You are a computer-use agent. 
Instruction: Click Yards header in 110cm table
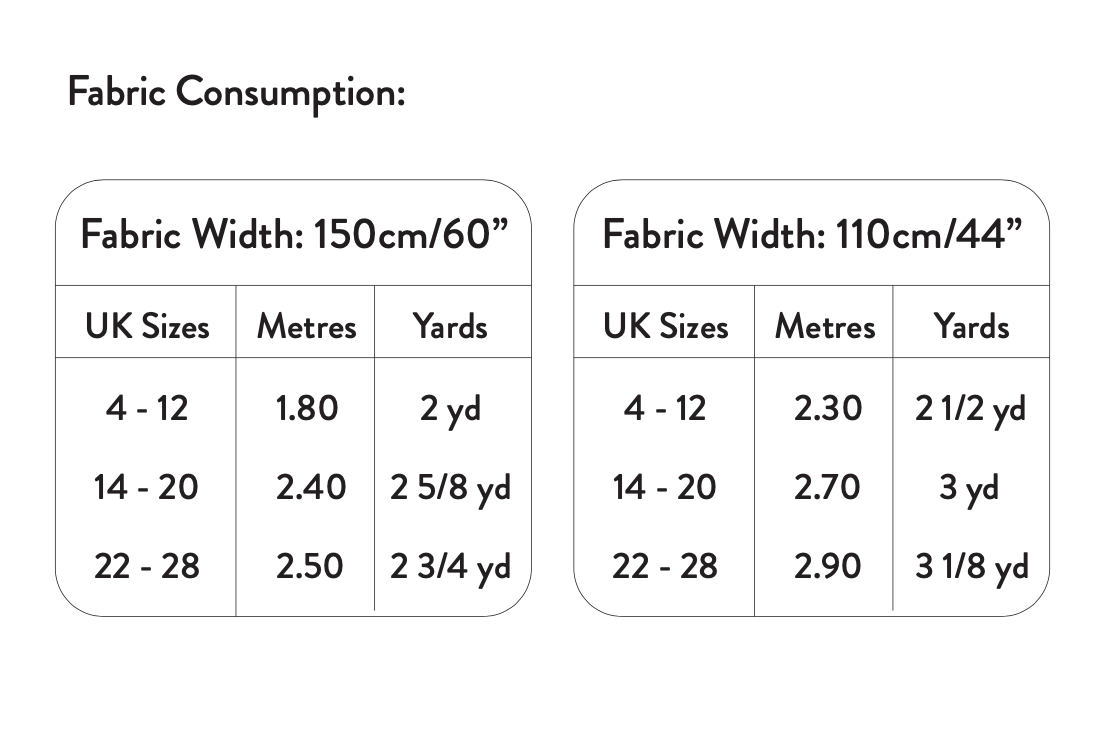(971, 327)
